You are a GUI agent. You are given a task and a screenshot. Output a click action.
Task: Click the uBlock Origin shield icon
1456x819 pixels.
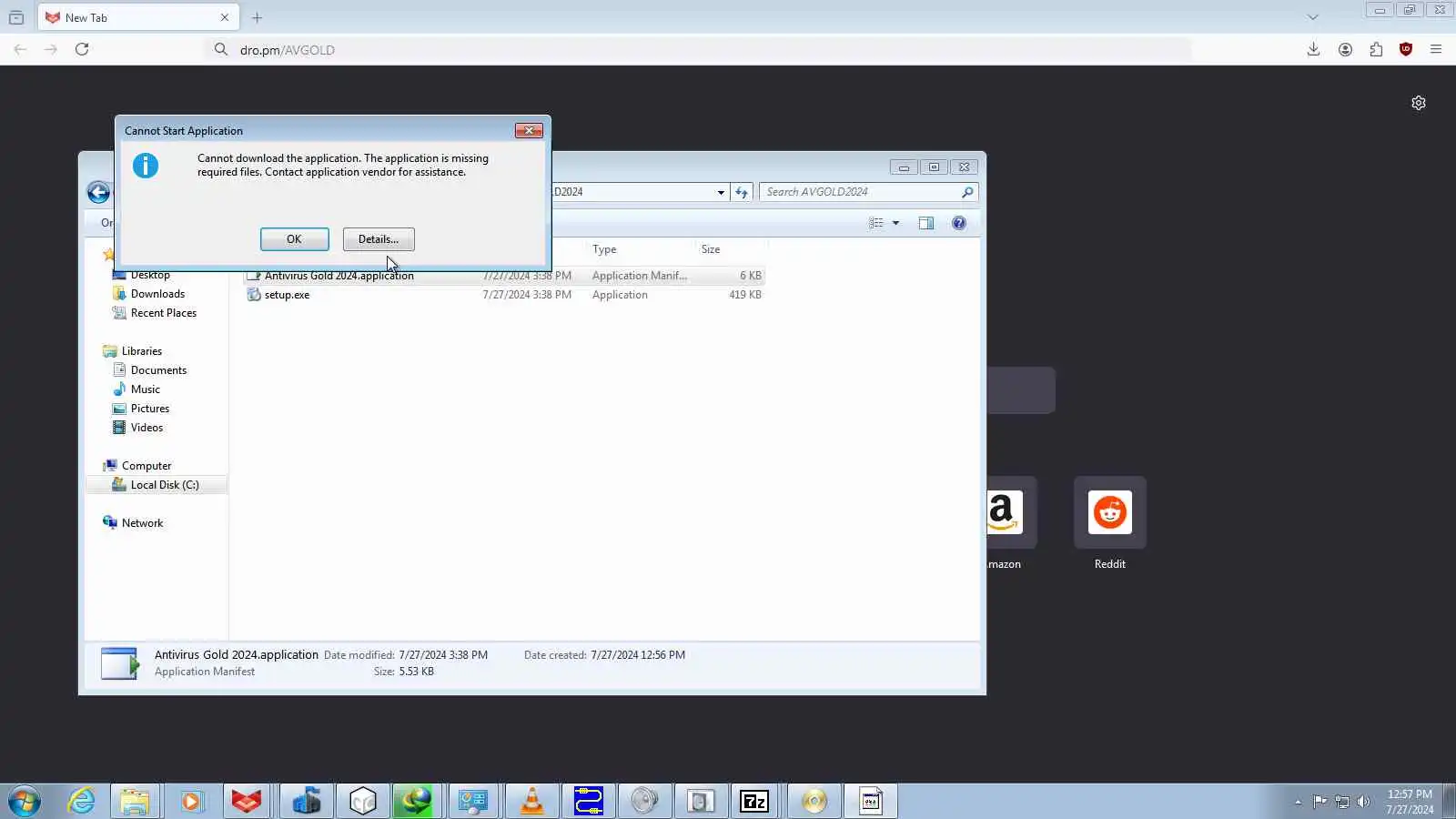(x=1406, y=49)
